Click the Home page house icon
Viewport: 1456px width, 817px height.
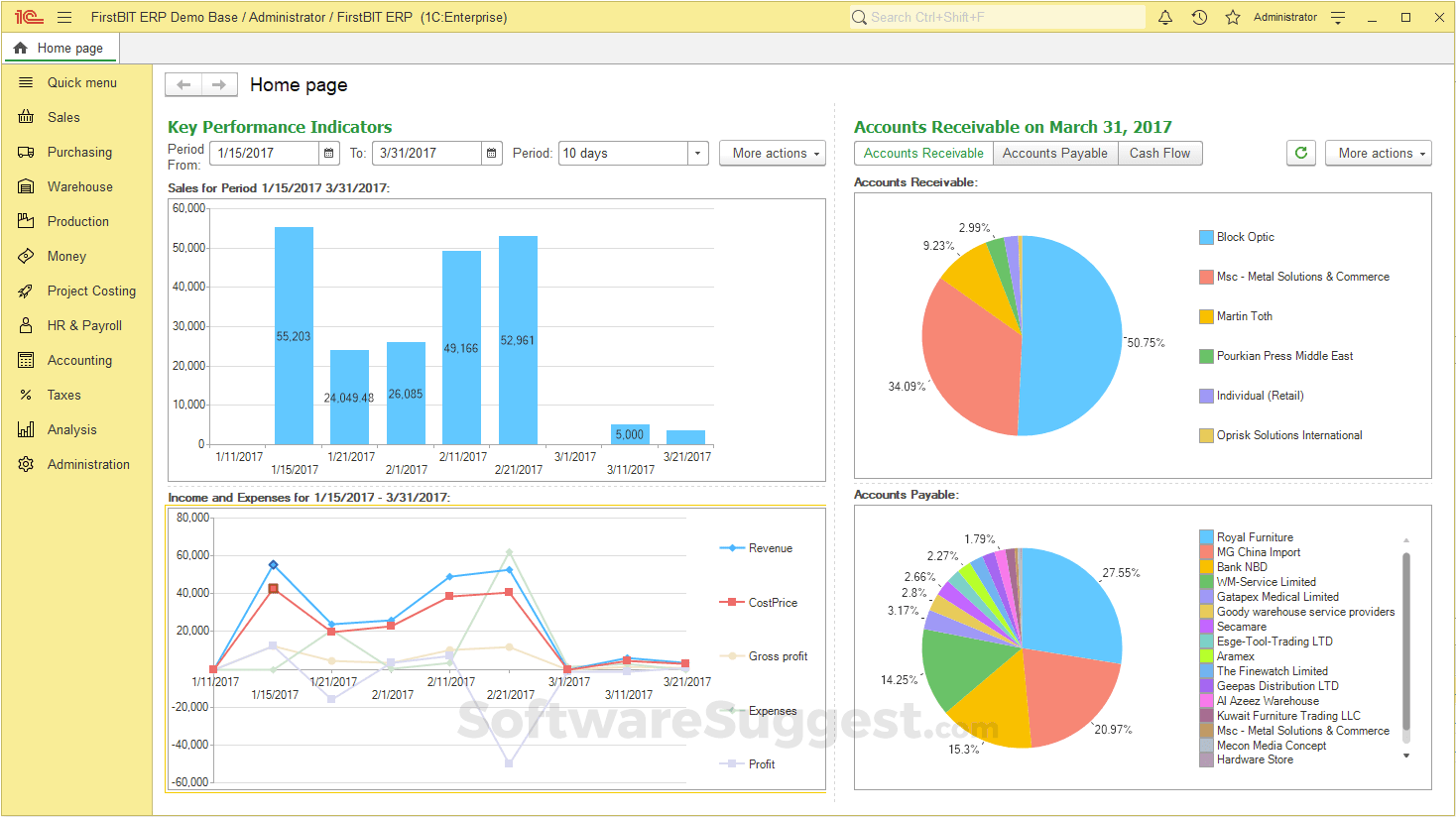[20, 48]
